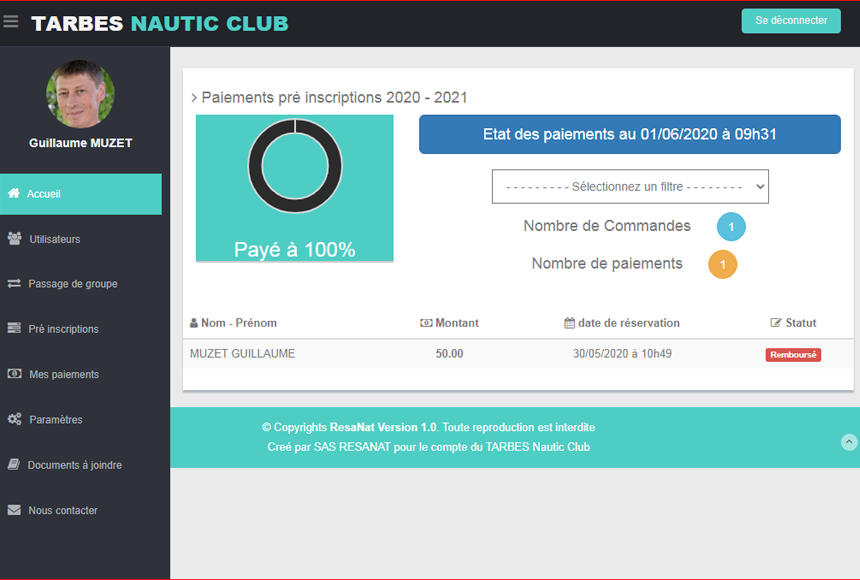The image size is (860, 580).
Task: Click the Nombre de Commandes label
Action: (607, 226)
